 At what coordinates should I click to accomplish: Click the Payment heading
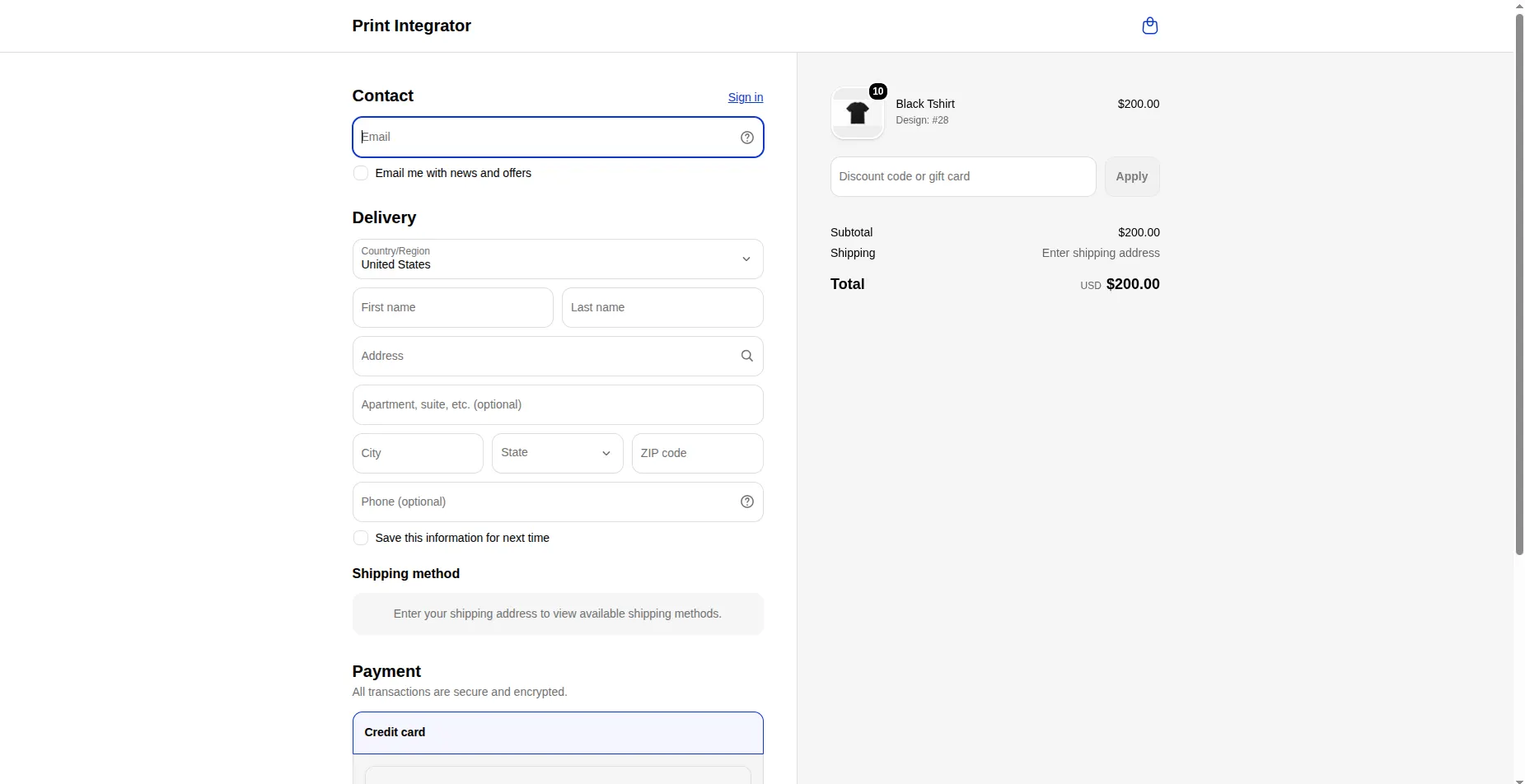tap(386, 671)
